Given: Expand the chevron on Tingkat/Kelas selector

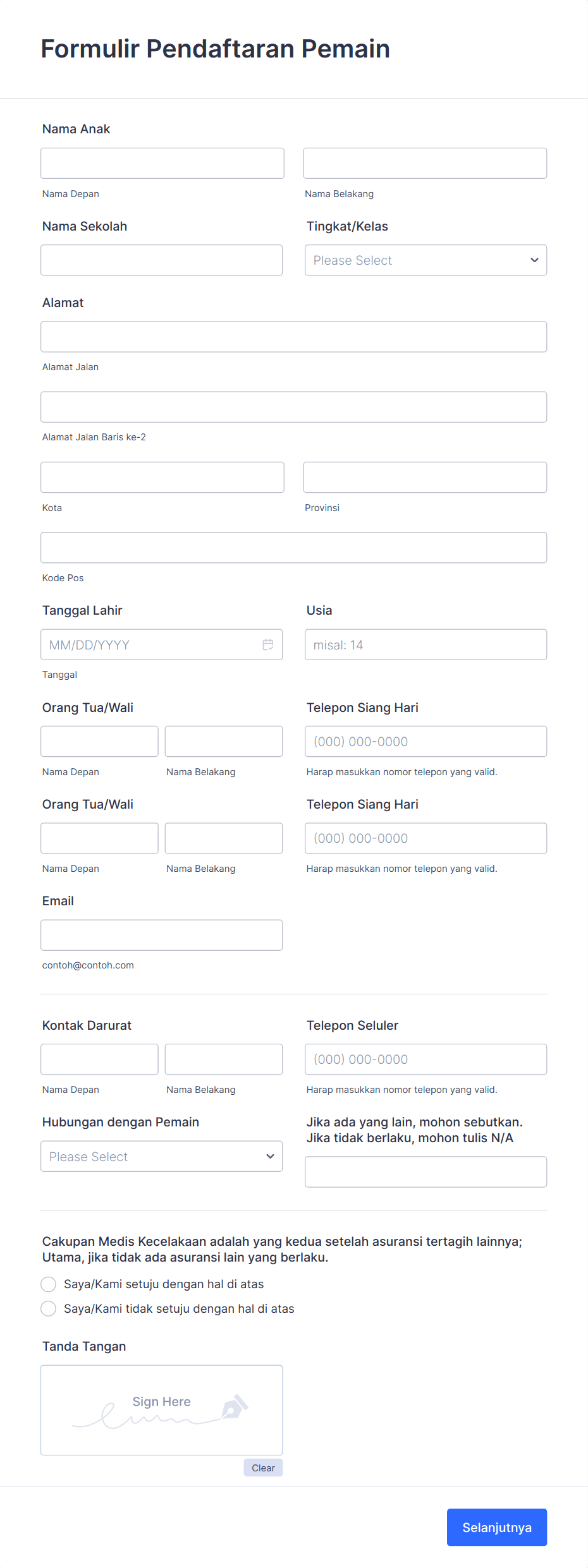Looking at the screenshot, I should click(x=534, y=260).
